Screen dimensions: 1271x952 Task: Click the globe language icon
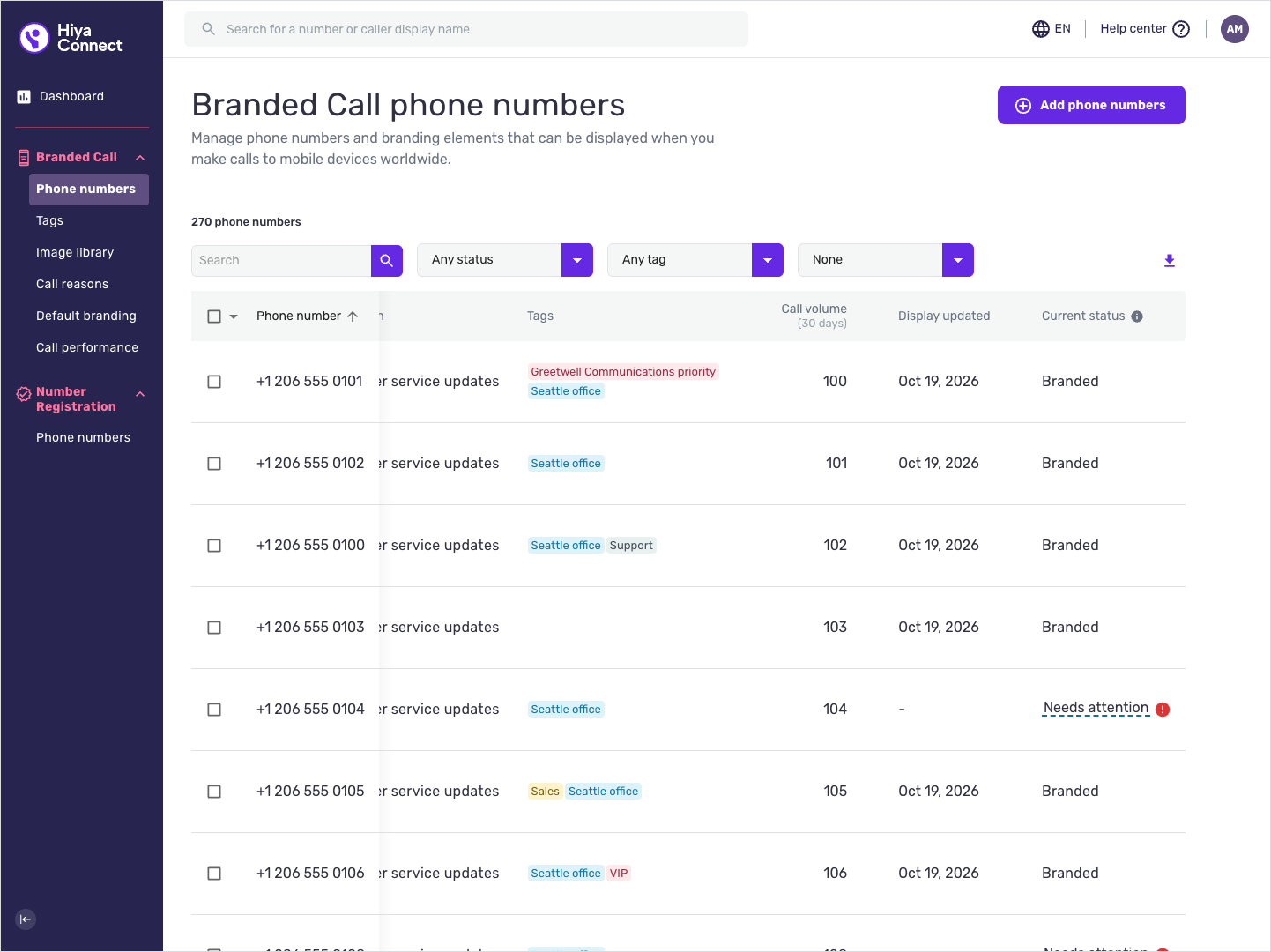1041,29
